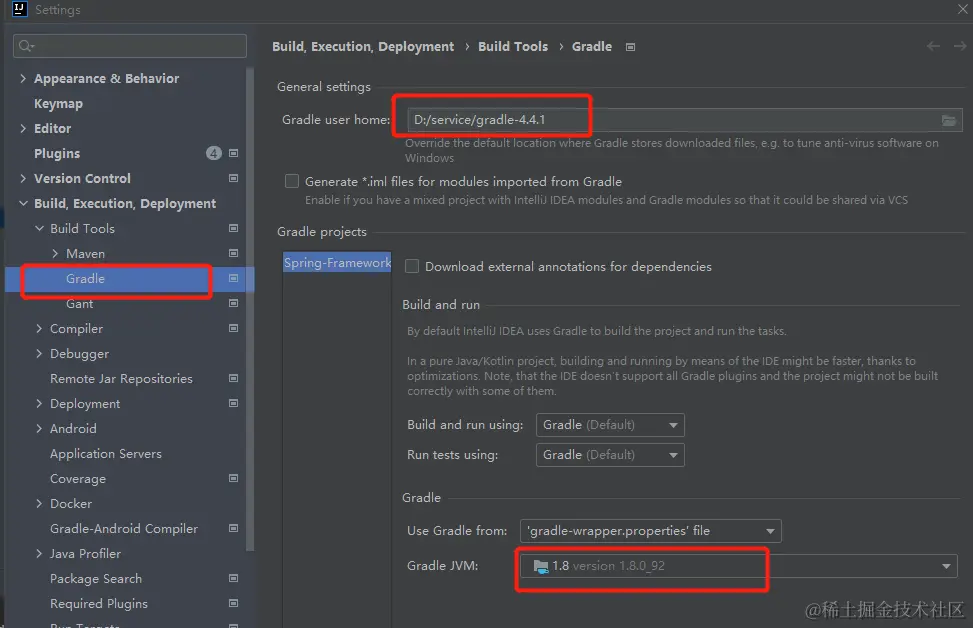Viewport: 973px width, 628px height.
Task: Expand Appearance & Behavior section
Action: coord(23,78)
